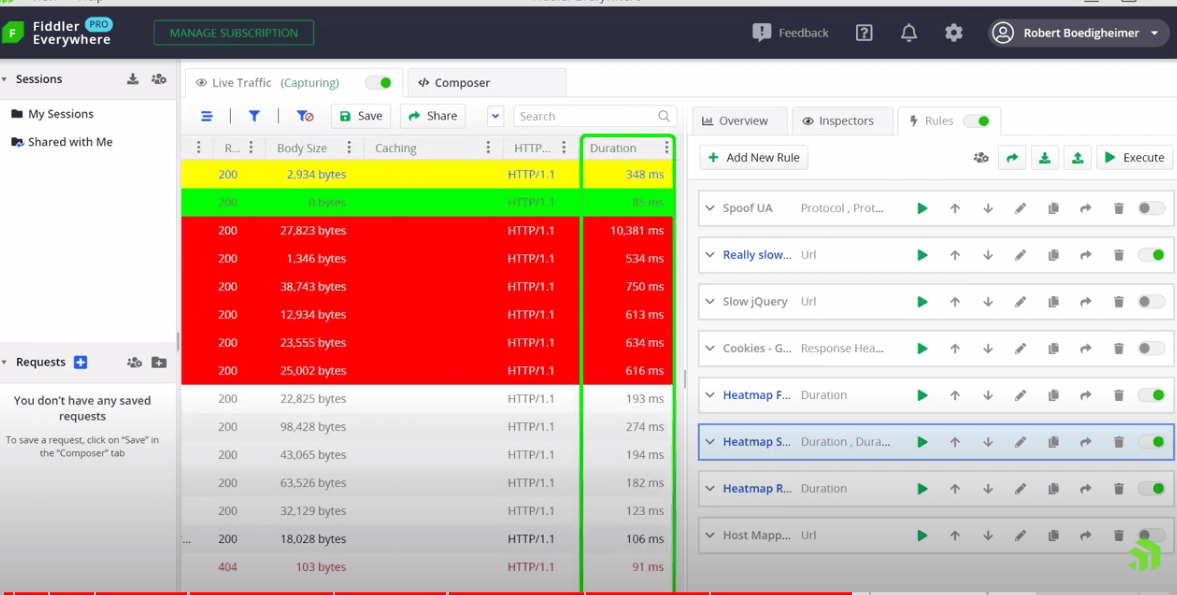Open Body Size column options menu

[349, 149]
